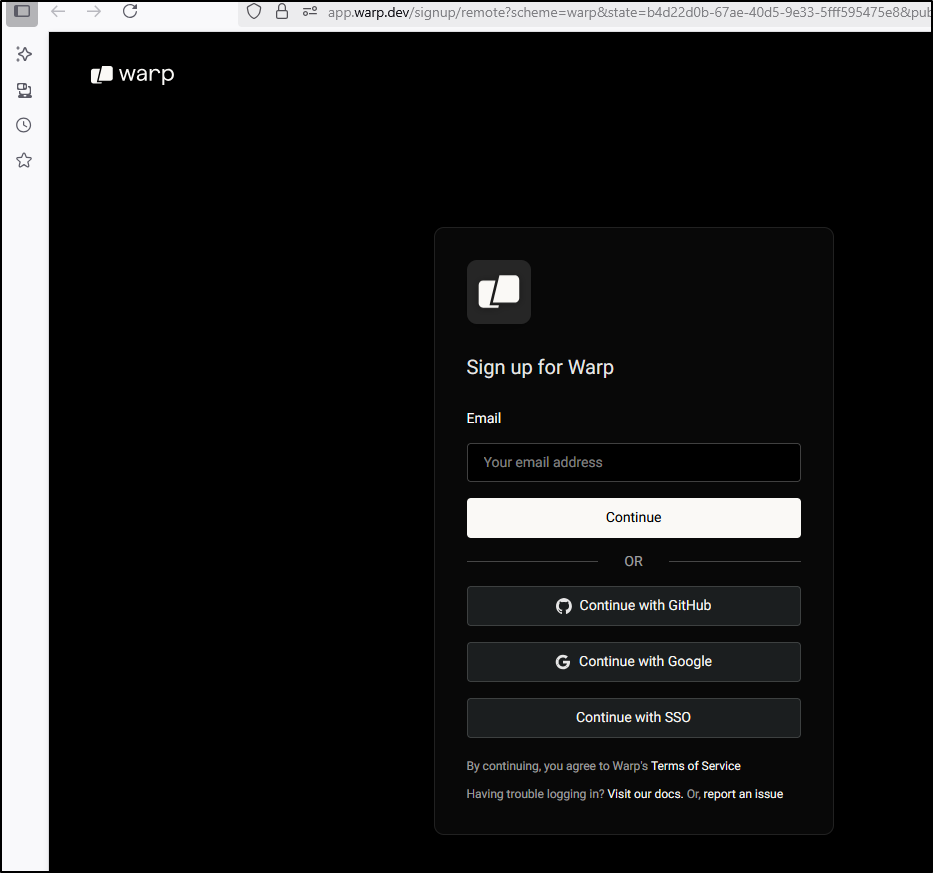This screenshot has width=933, height=873.
Task: Open browsing history via the clock icon
Action: click(x=24, y=124)
